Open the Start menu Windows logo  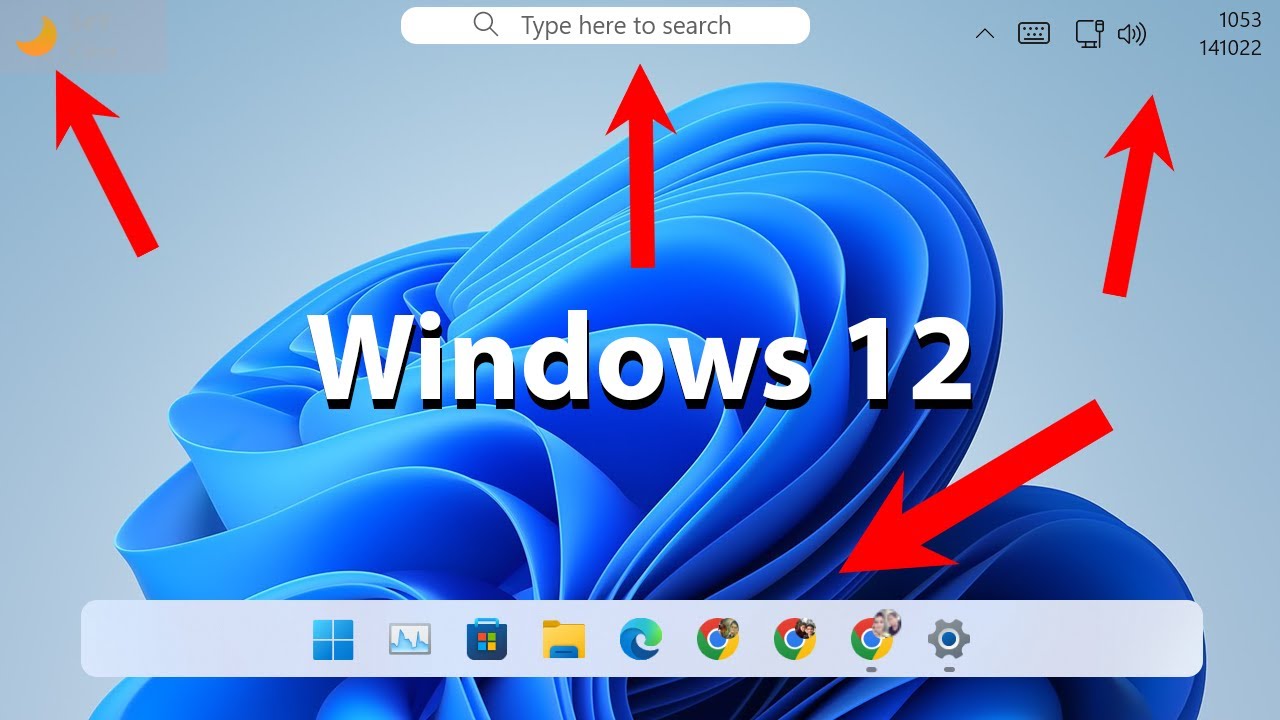pos(332,639)
